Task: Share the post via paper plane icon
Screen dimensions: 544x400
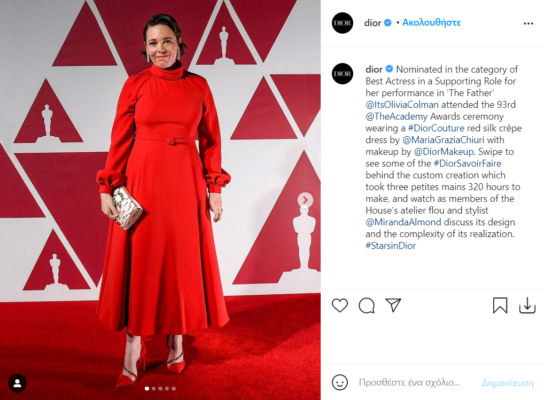Action: (393, 305)
